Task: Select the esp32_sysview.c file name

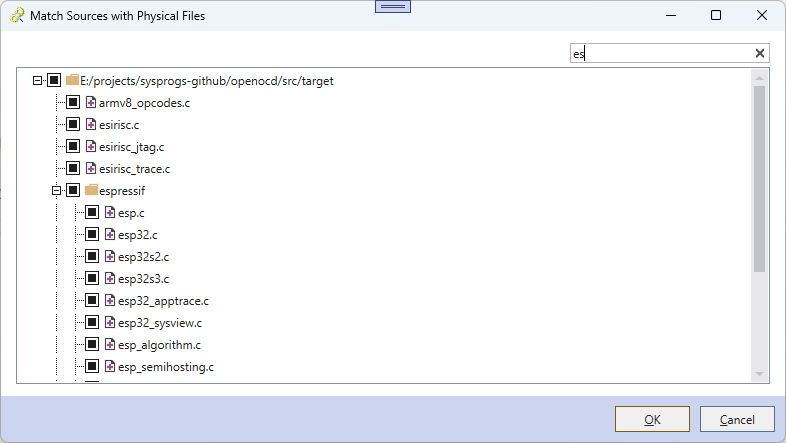Action: tap(160, 323)
